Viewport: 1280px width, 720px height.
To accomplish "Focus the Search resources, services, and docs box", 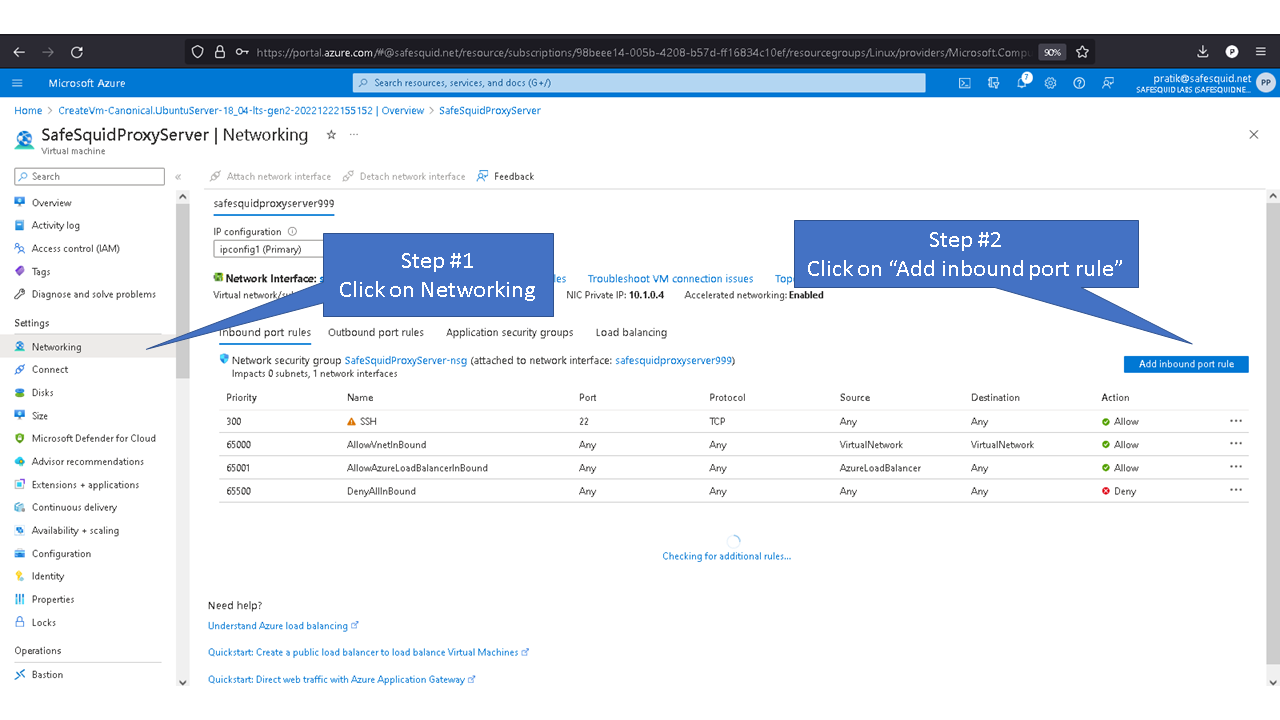I will click(639, 83).
